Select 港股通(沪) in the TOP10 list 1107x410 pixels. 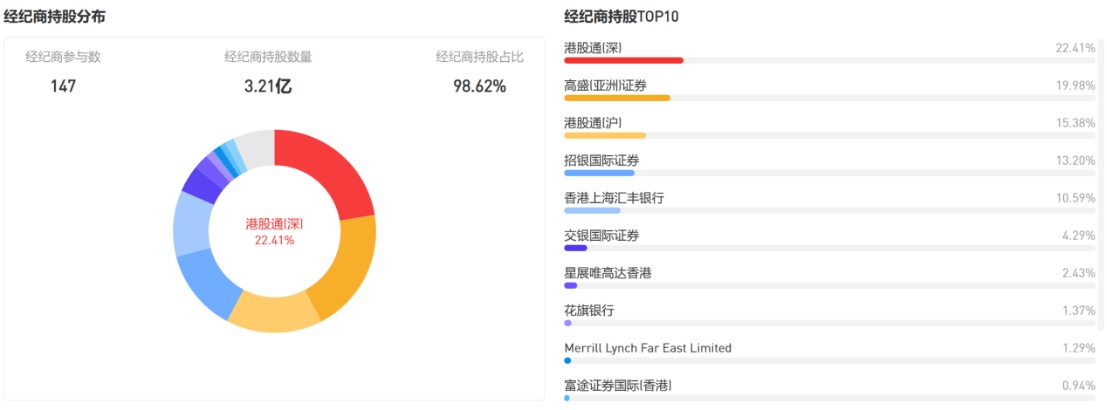tap(593, 123)
